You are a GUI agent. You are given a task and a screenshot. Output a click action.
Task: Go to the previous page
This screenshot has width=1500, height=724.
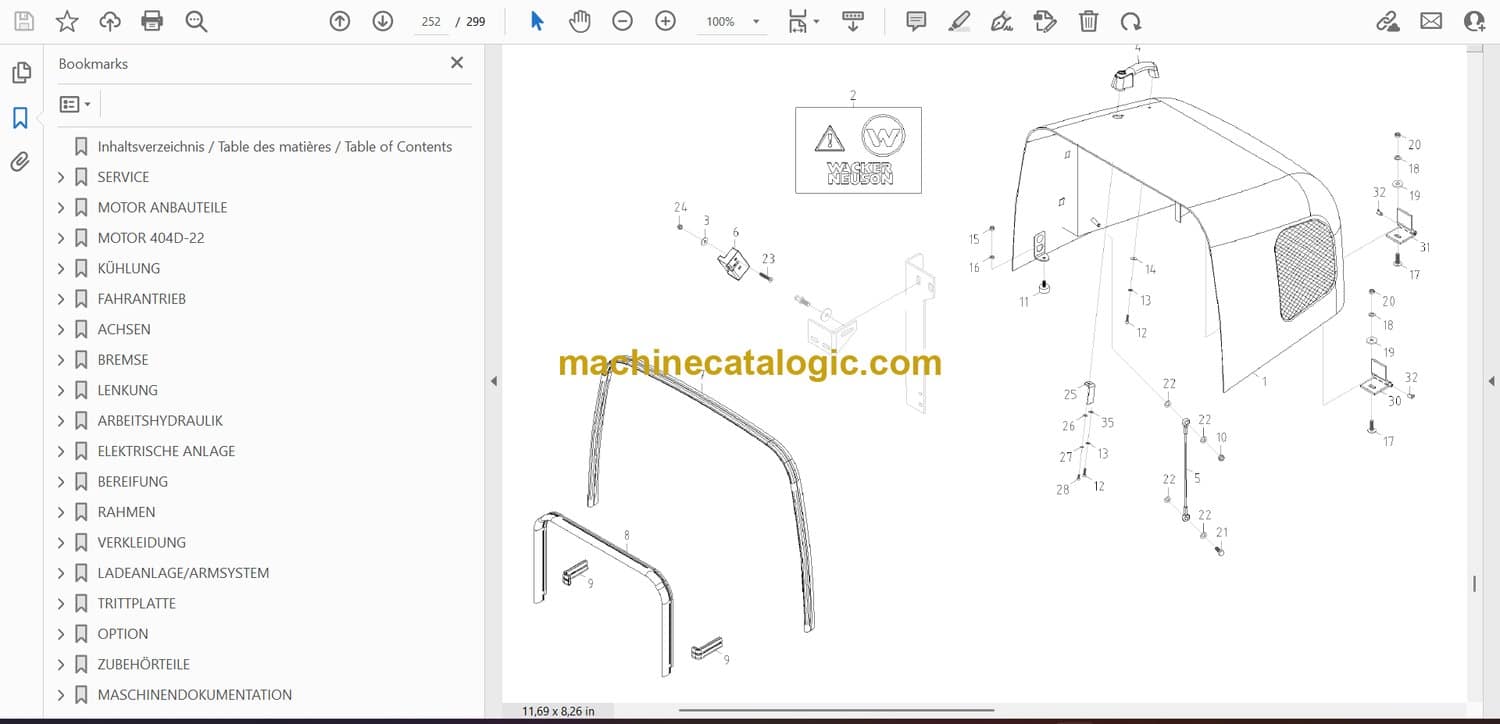click(340, 21)
